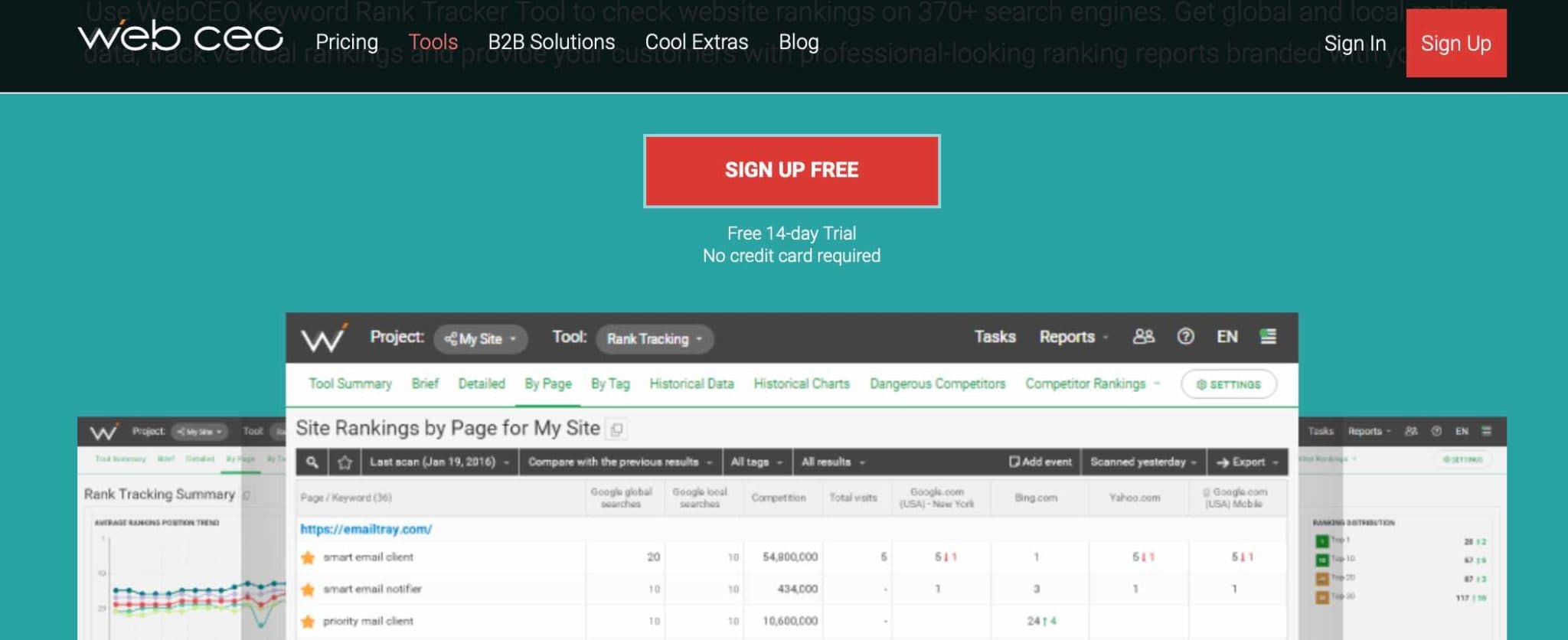Click the users management icon
The width and height of the screenshot is (1568, 640).
click(1143, 337)
